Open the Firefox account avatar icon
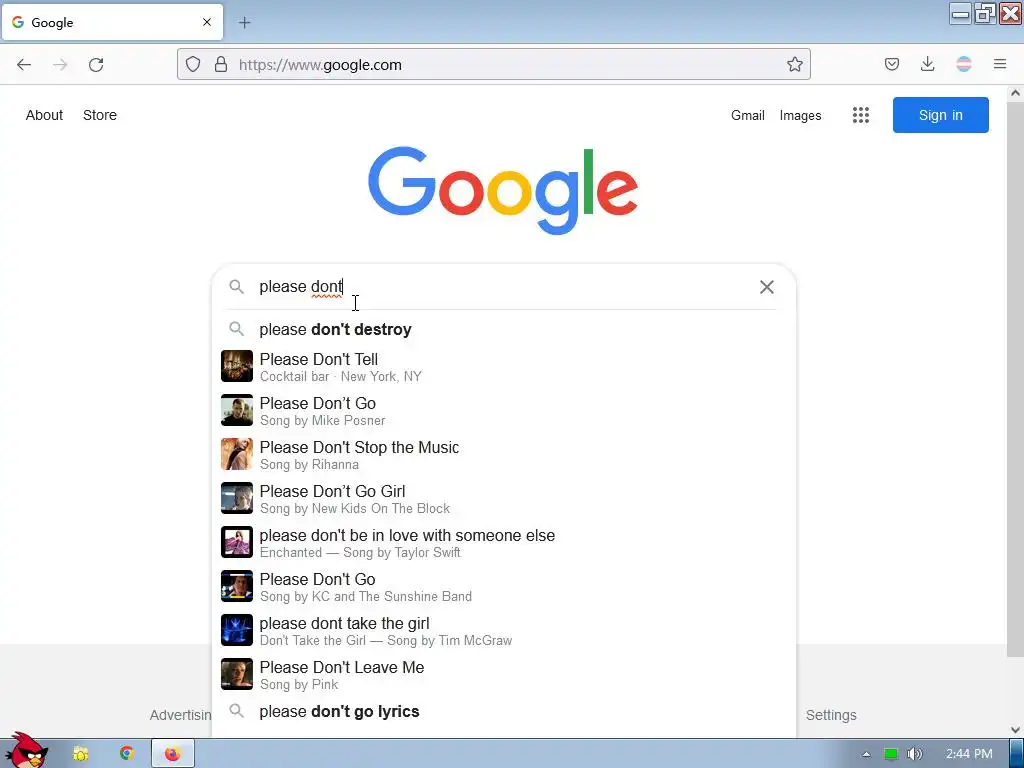Viewport: 1024px width, 768px height. point(963,64)
